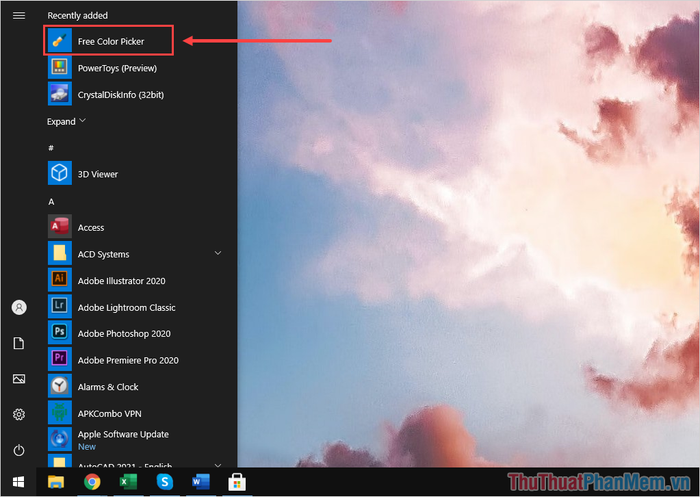700x497 pixels.
Task: Click the APKCombo VPN label
Action: (x=109, y=414)
